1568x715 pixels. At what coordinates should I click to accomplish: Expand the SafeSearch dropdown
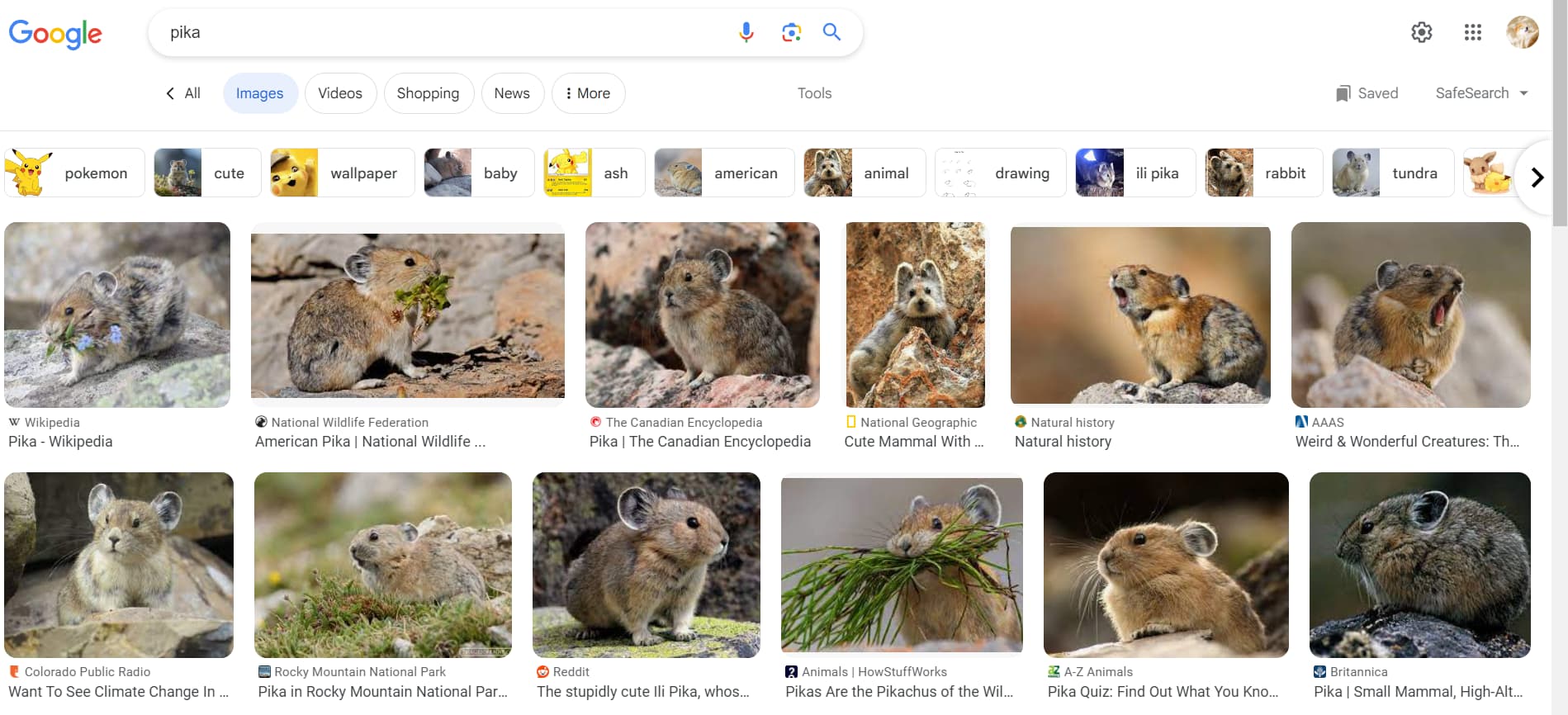point(1481,93)
